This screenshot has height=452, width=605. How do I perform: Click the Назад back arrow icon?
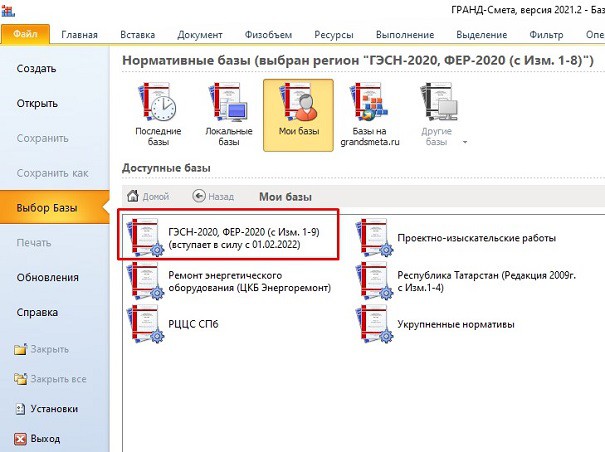(199, 196)
